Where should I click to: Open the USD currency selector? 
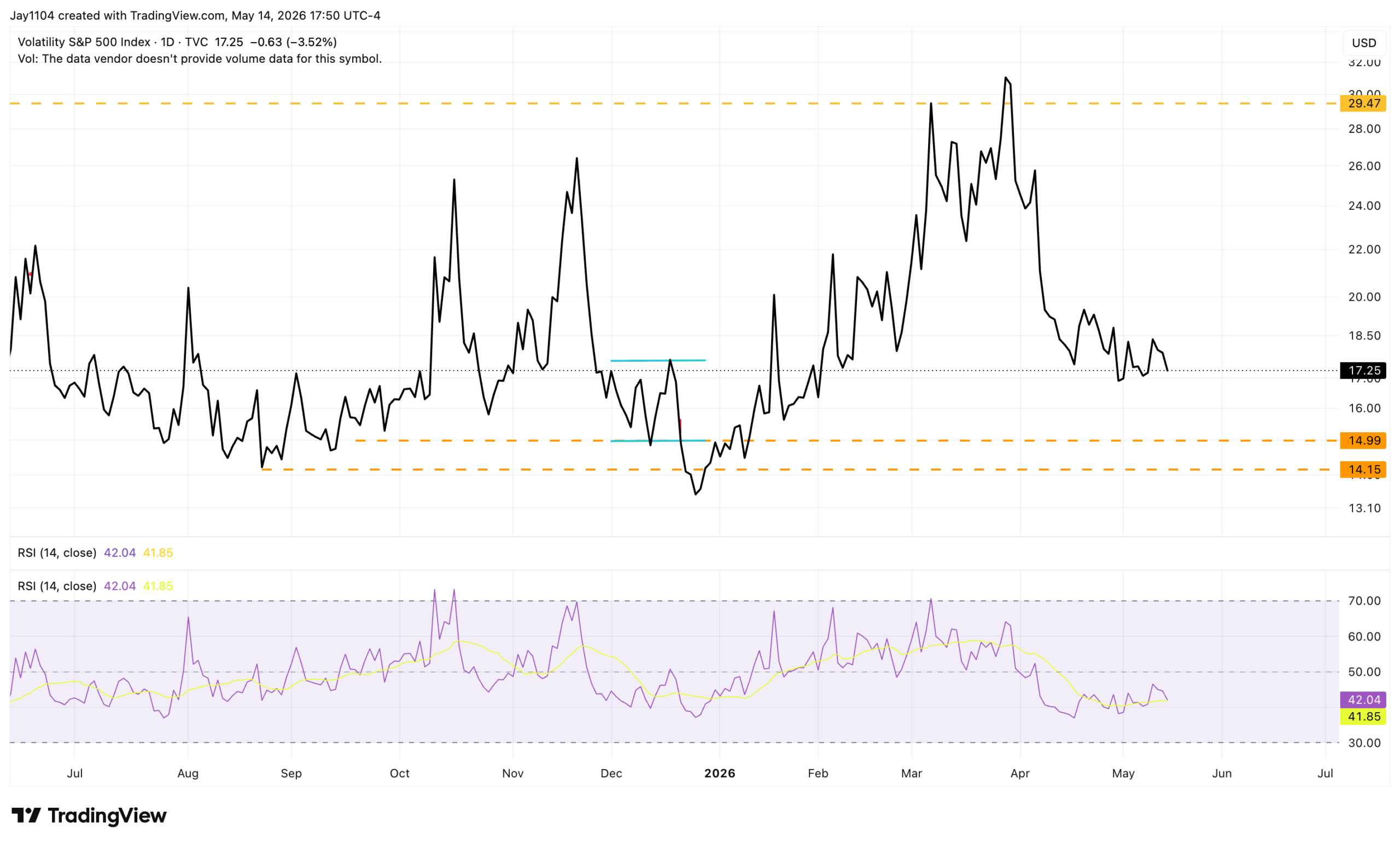pos(1364,43)
